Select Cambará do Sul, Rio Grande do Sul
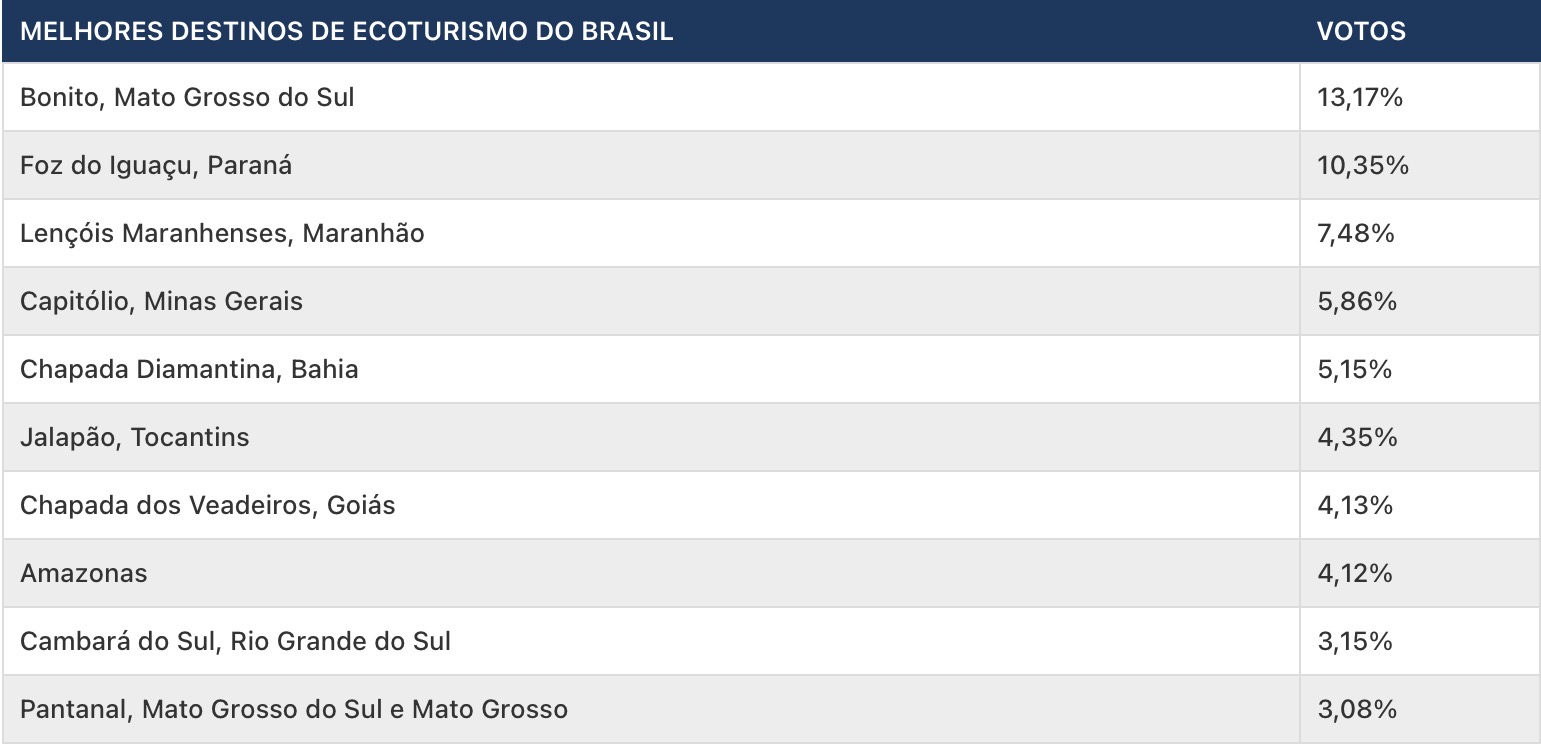Screen dimensions: 1541x746 235,641
